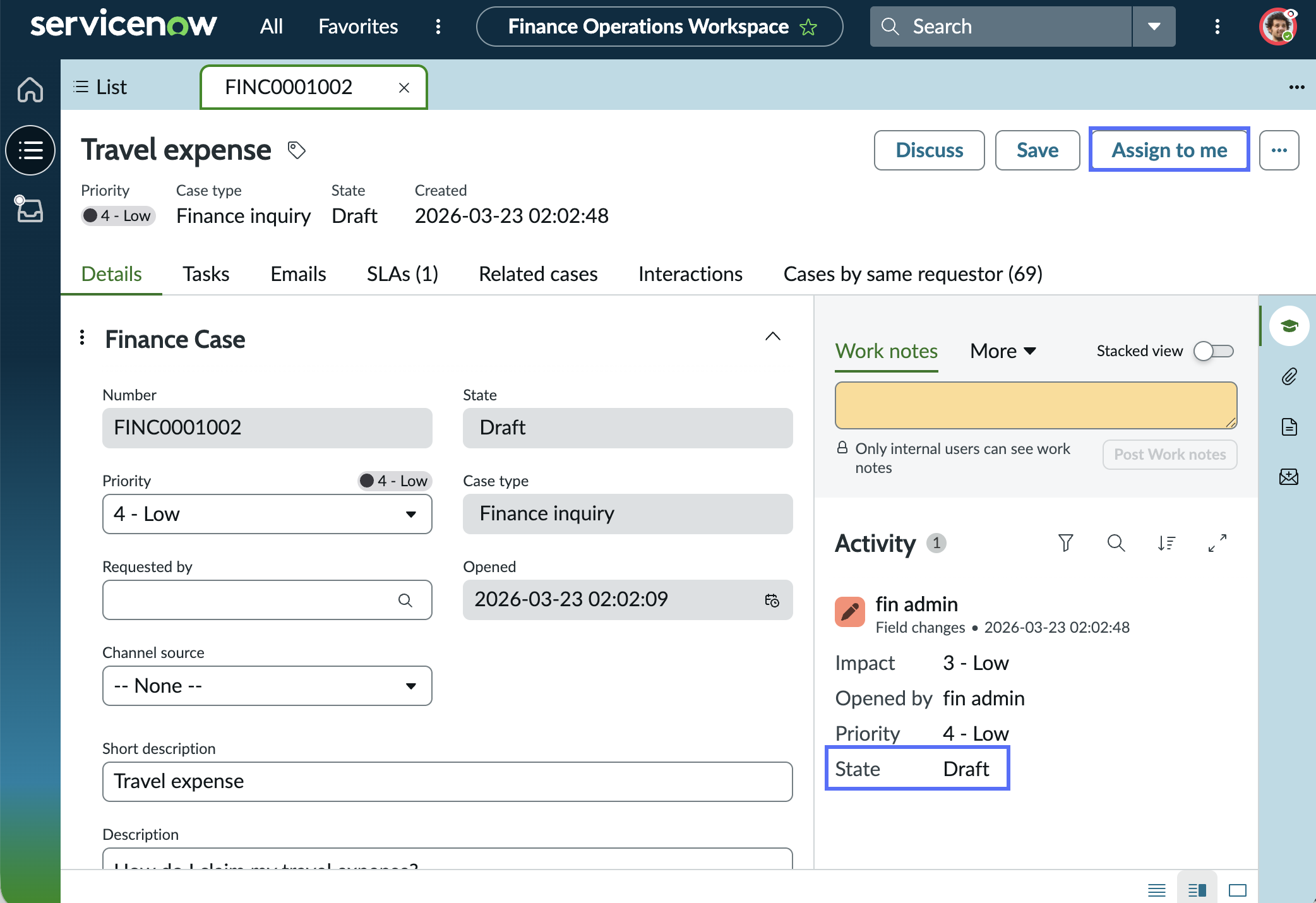The width and height of the screenshot is (1316, 903).
Task: Sort the Activity stream entries
Action: coord(1167,543)
